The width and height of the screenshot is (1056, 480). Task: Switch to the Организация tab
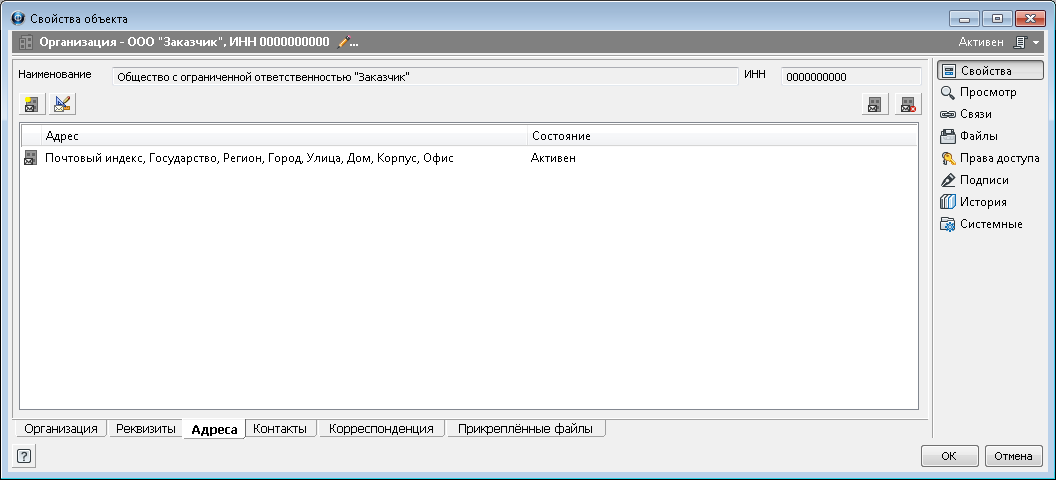(60, 428)
